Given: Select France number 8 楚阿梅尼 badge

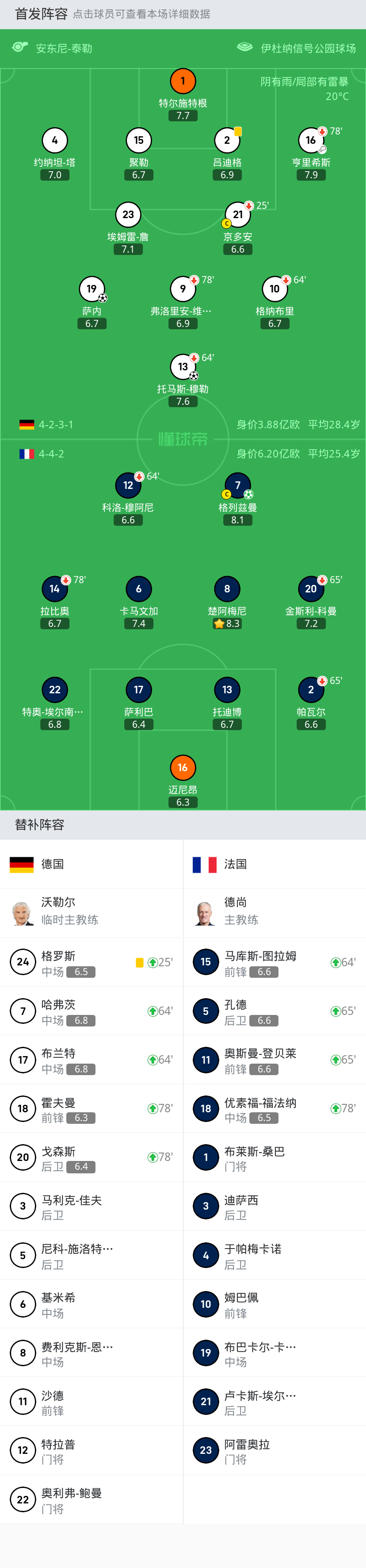Looking at the screenshot, I should coord(227,589).
